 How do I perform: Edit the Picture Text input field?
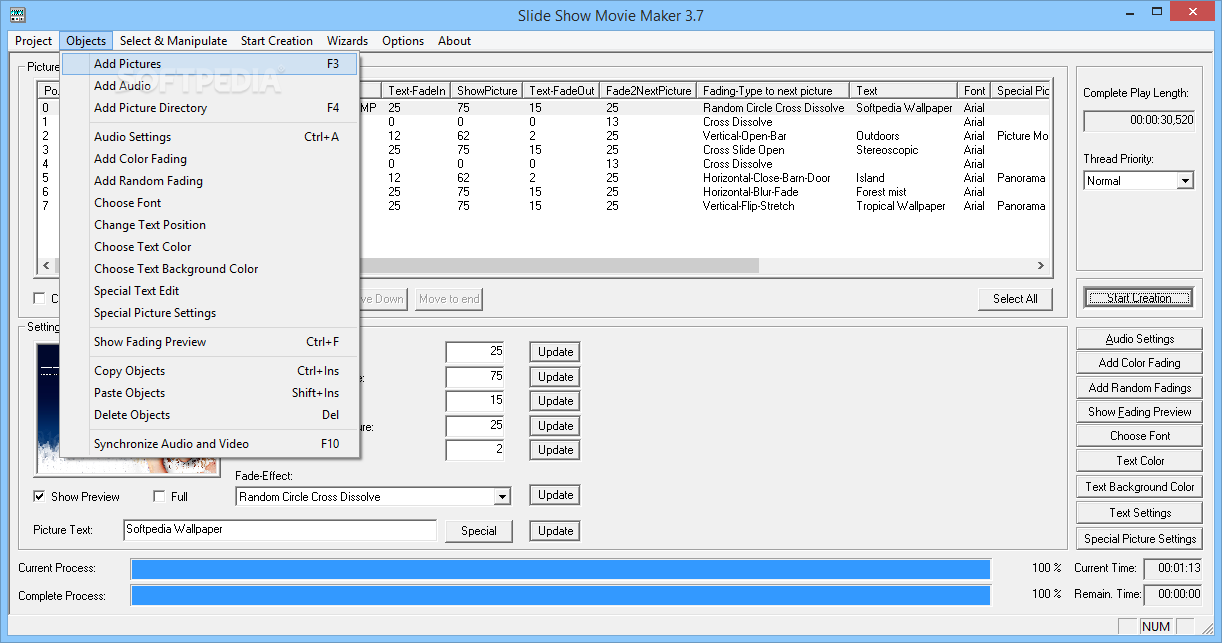[280, 530]
